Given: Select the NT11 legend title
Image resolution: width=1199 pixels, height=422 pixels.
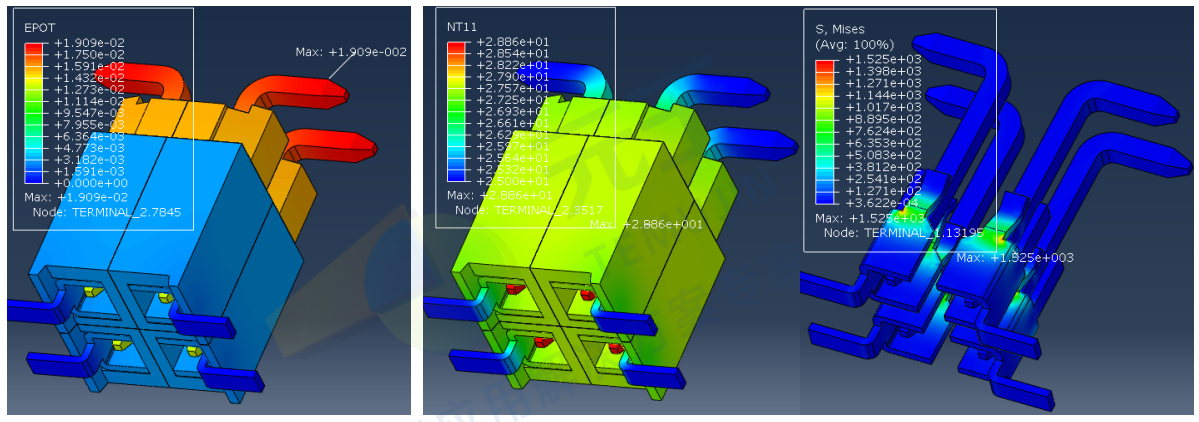Looking at the screenshot, I should 462,25.
